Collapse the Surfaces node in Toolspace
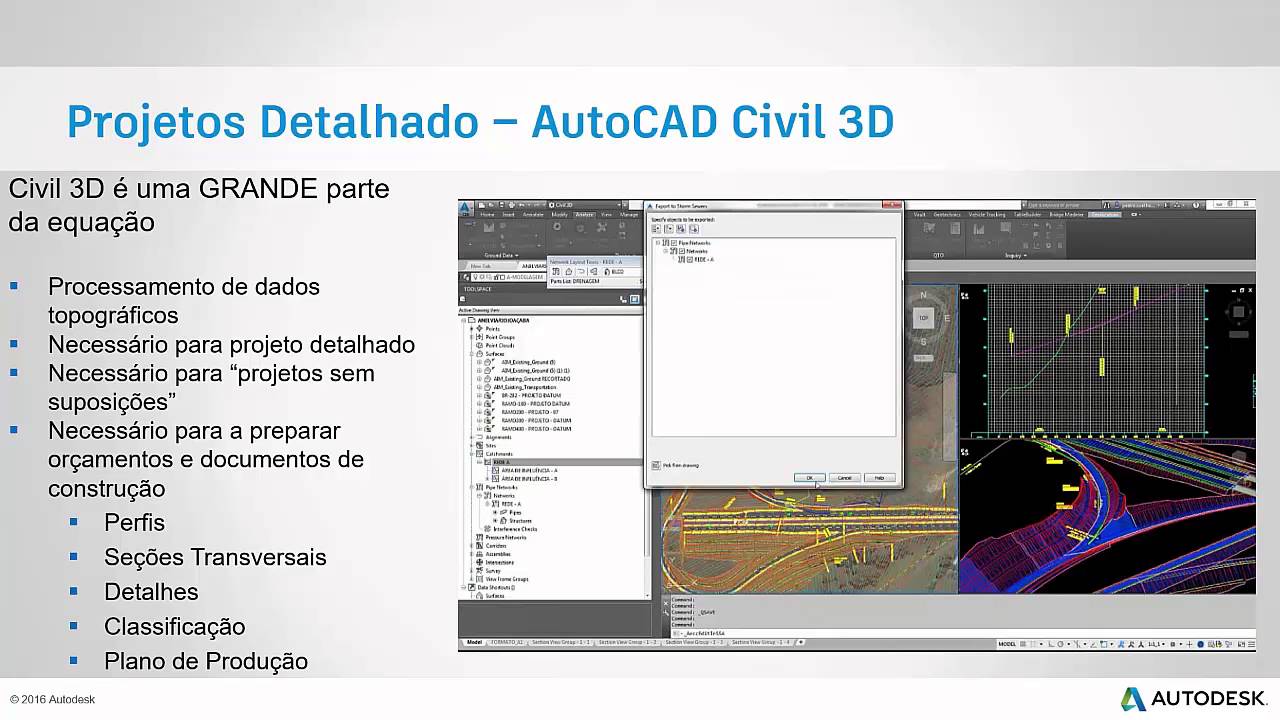Viewport: 1280px width, 720px height. click(471, 354)
